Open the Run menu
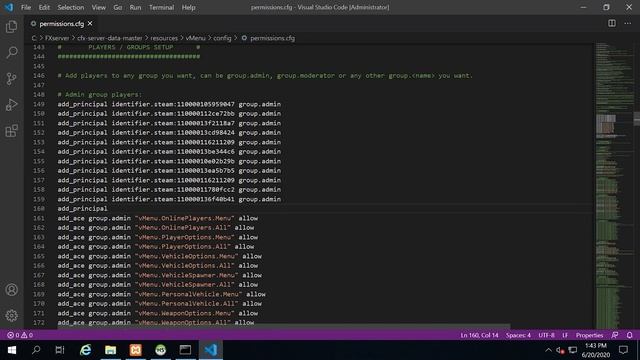640x360 pixels. coord(135,7)
